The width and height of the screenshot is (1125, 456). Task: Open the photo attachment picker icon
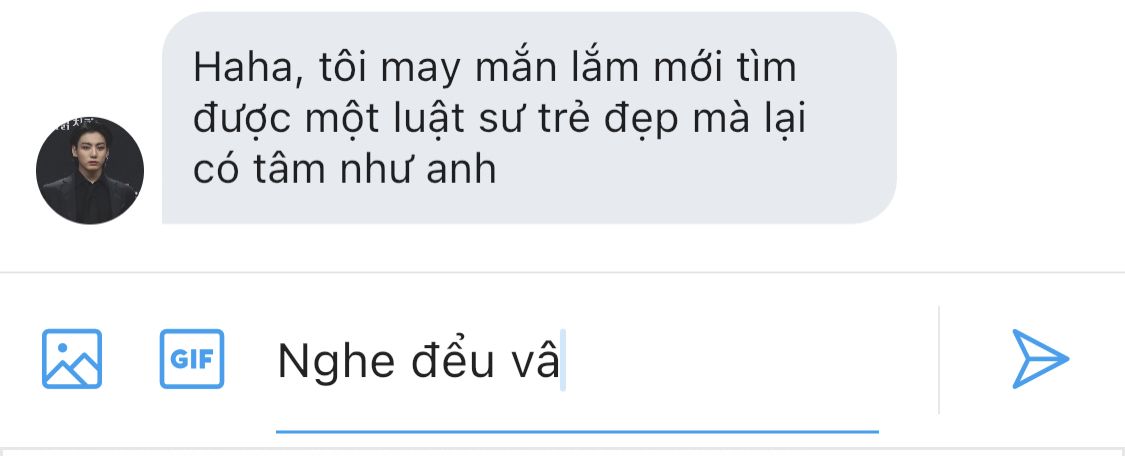click(72, 358)
